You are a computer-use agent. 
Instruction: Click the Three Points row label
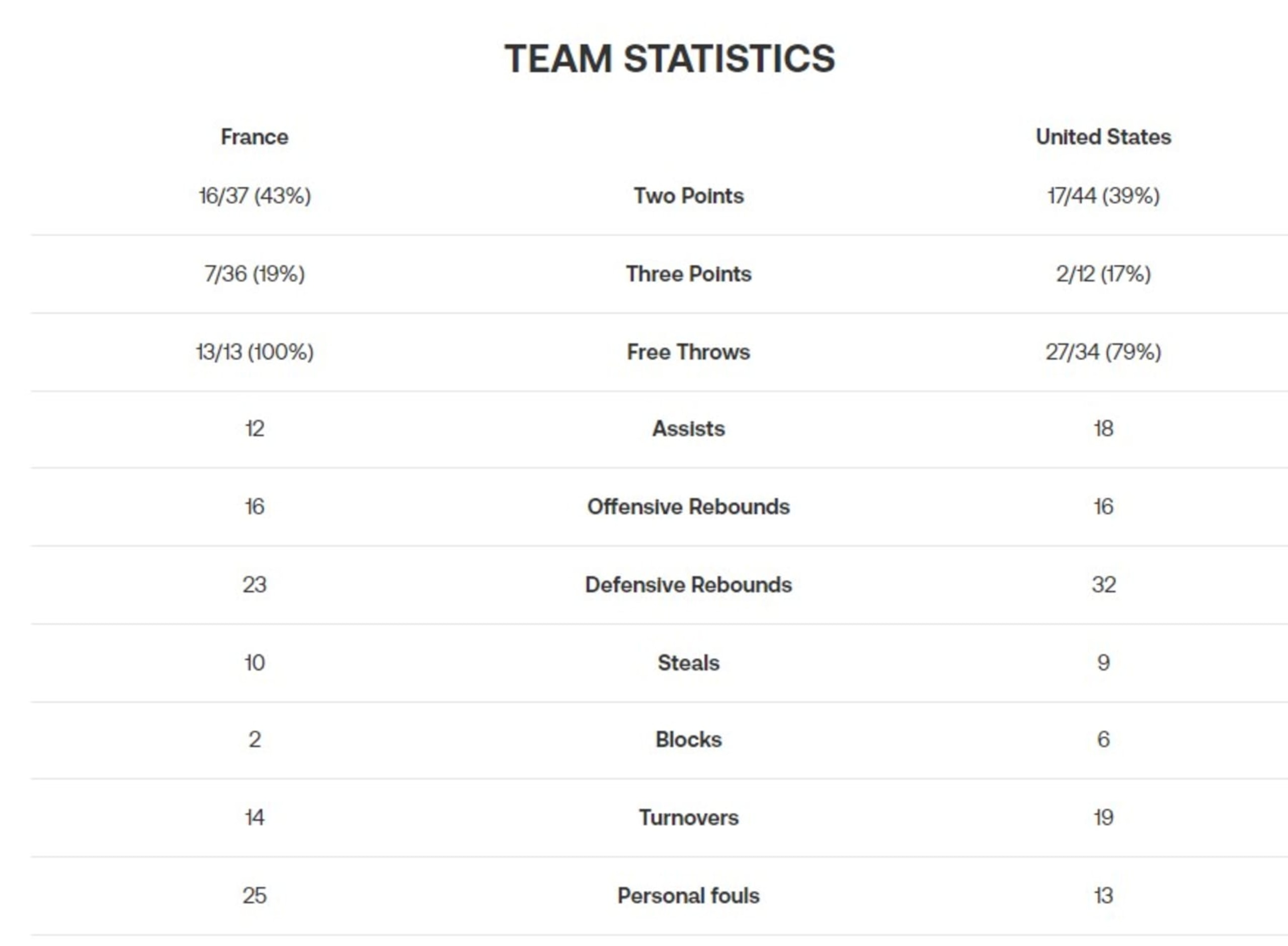(x=688, y=274)
